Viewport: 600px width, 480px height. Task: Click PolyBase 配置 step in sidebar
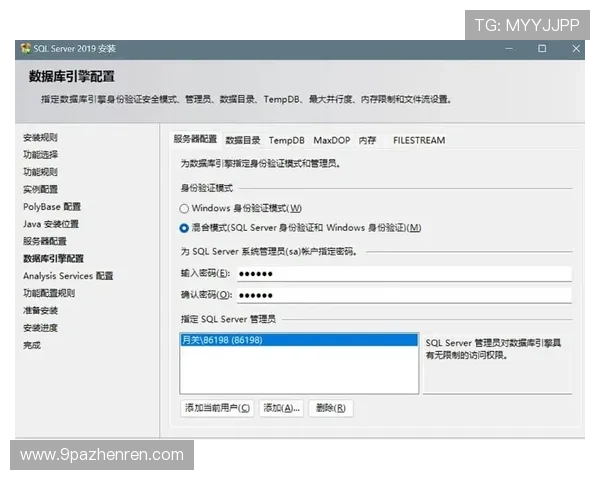52,207
